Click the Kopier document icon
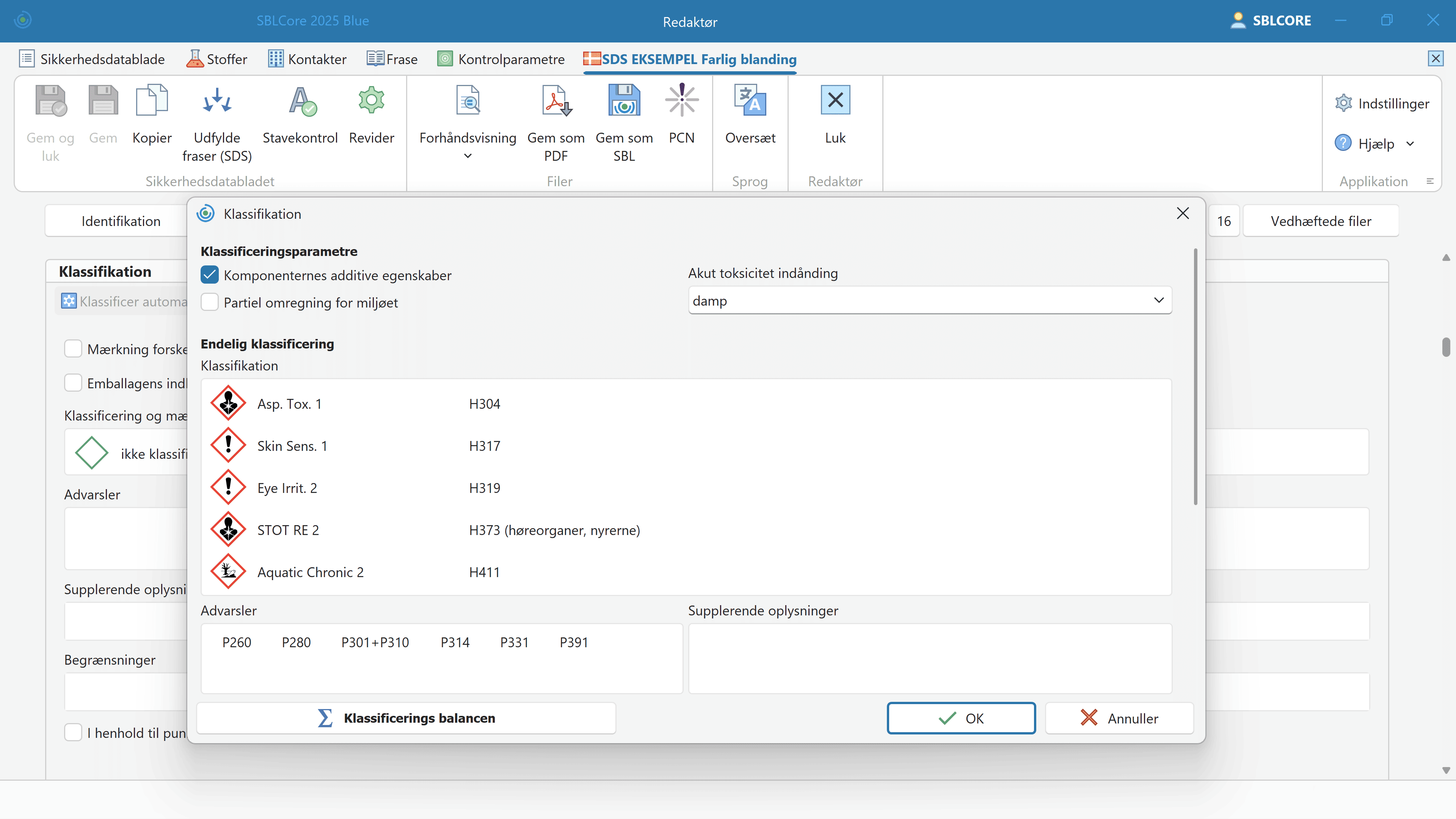1456x819 pixels. (x=152, y=100)
